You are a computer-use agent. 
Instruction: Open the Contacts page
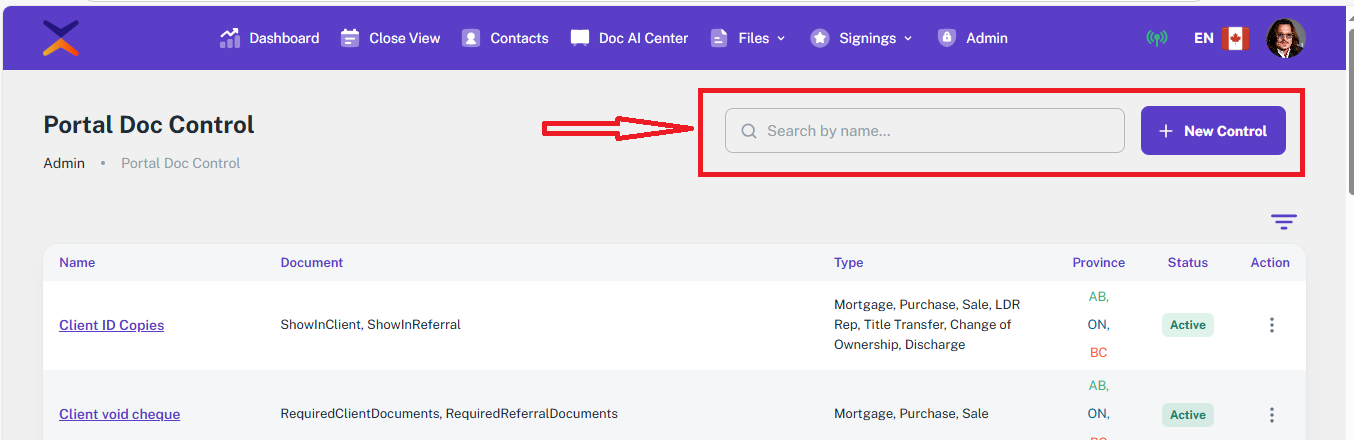click(x=506, y=38)
